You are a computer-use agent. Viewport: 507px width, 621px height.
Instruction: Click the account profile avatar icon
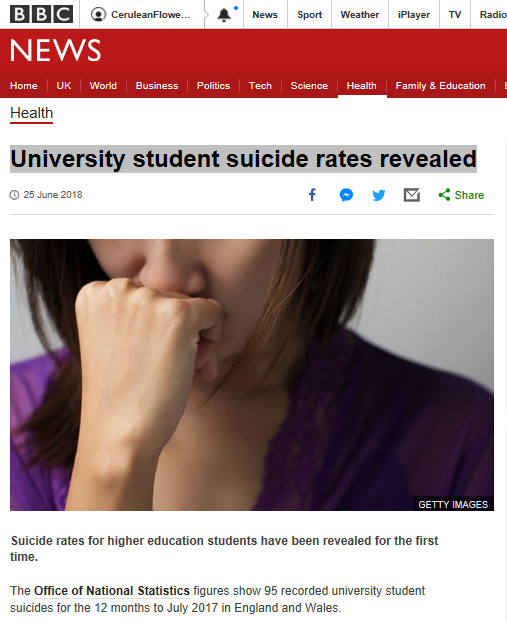point(98,15)
